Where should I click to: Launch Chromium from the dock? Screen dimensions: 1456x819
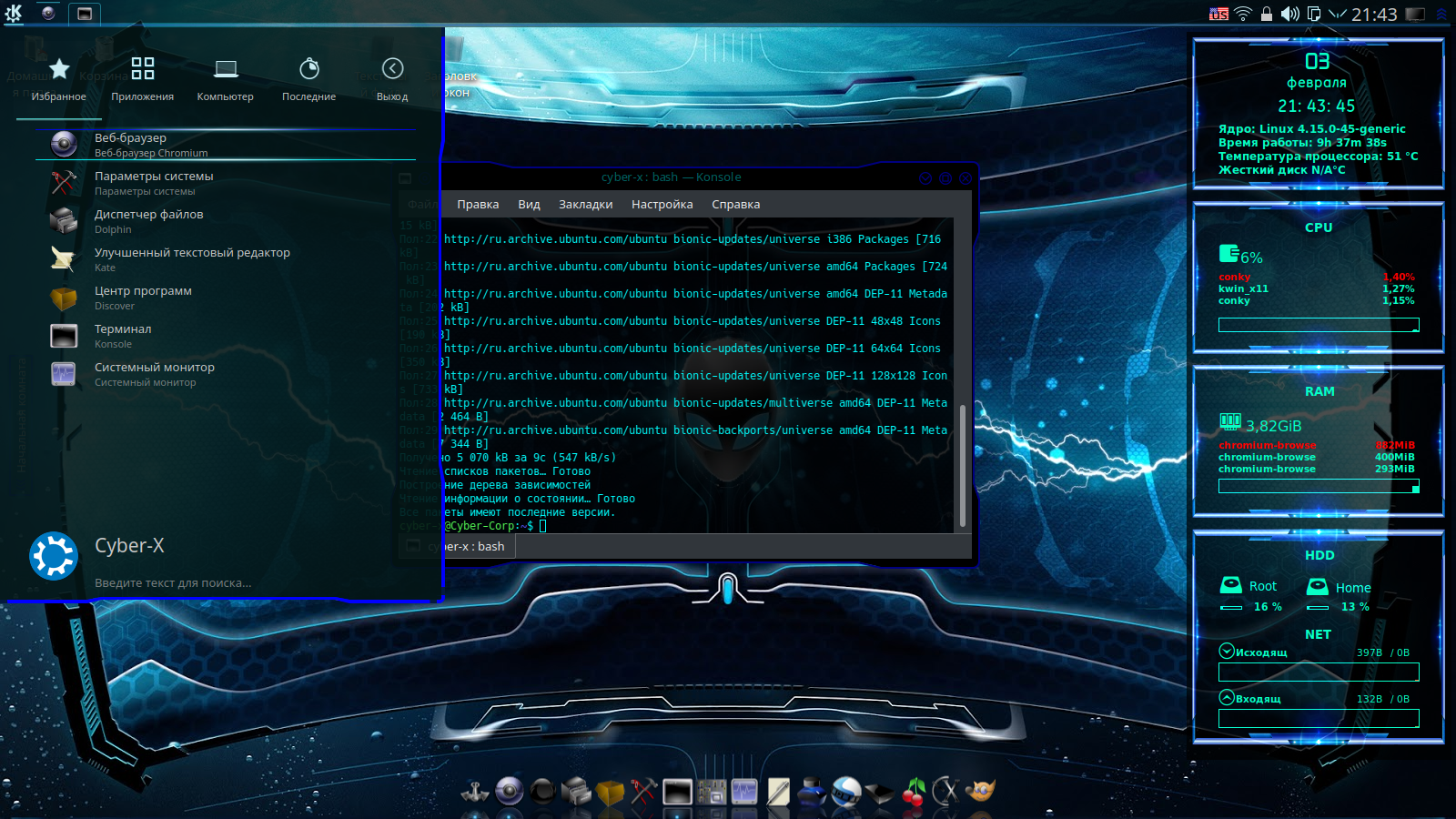click(x=510, y=792)
